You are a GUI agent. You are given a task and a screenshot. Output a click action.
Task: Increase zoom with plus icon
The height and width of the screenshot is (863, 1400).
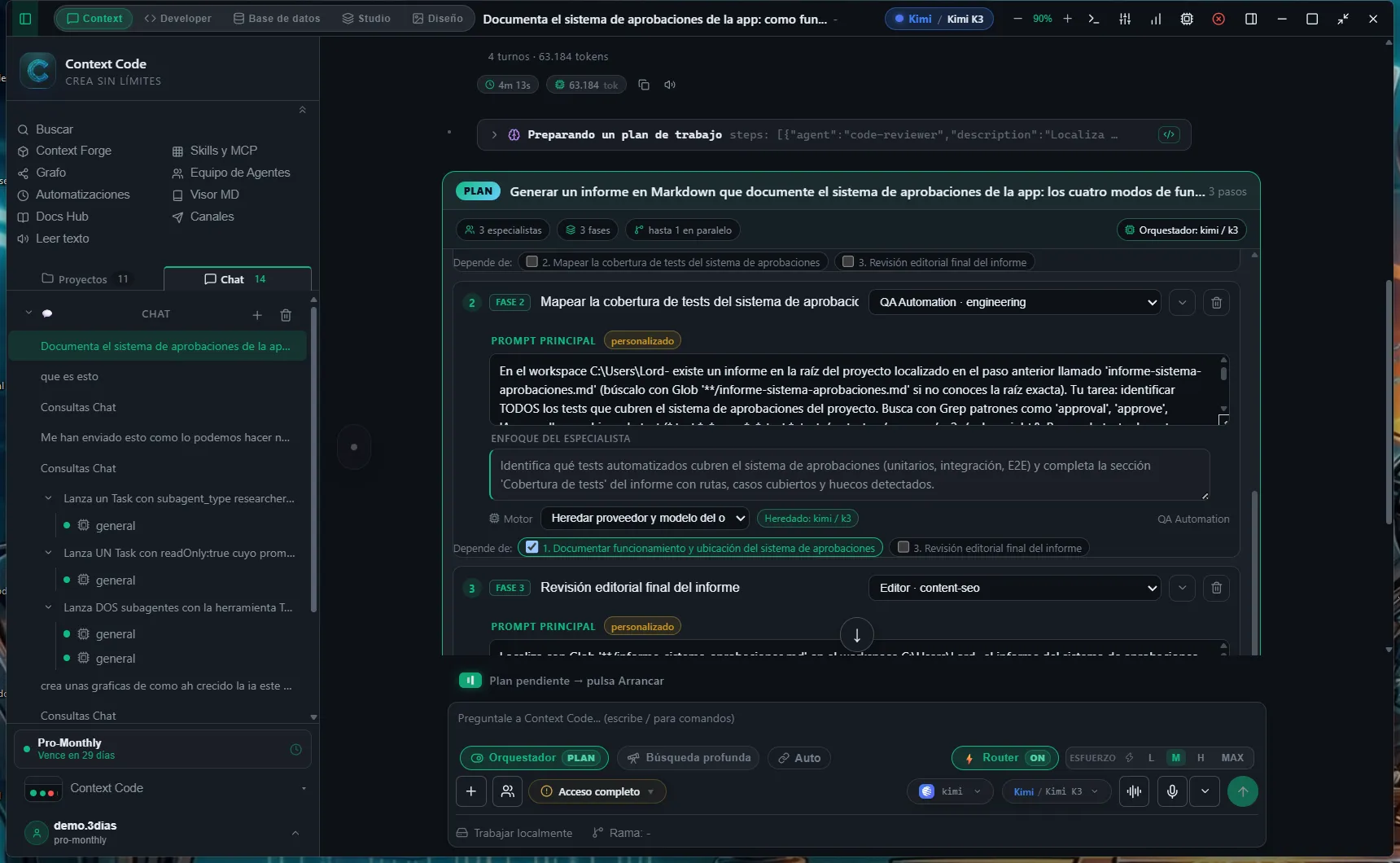click(1067, 19)
